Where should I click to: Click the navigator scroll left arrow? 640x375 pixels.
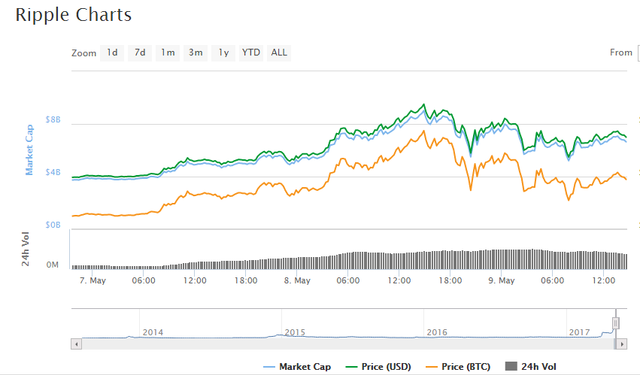[76, 344]
